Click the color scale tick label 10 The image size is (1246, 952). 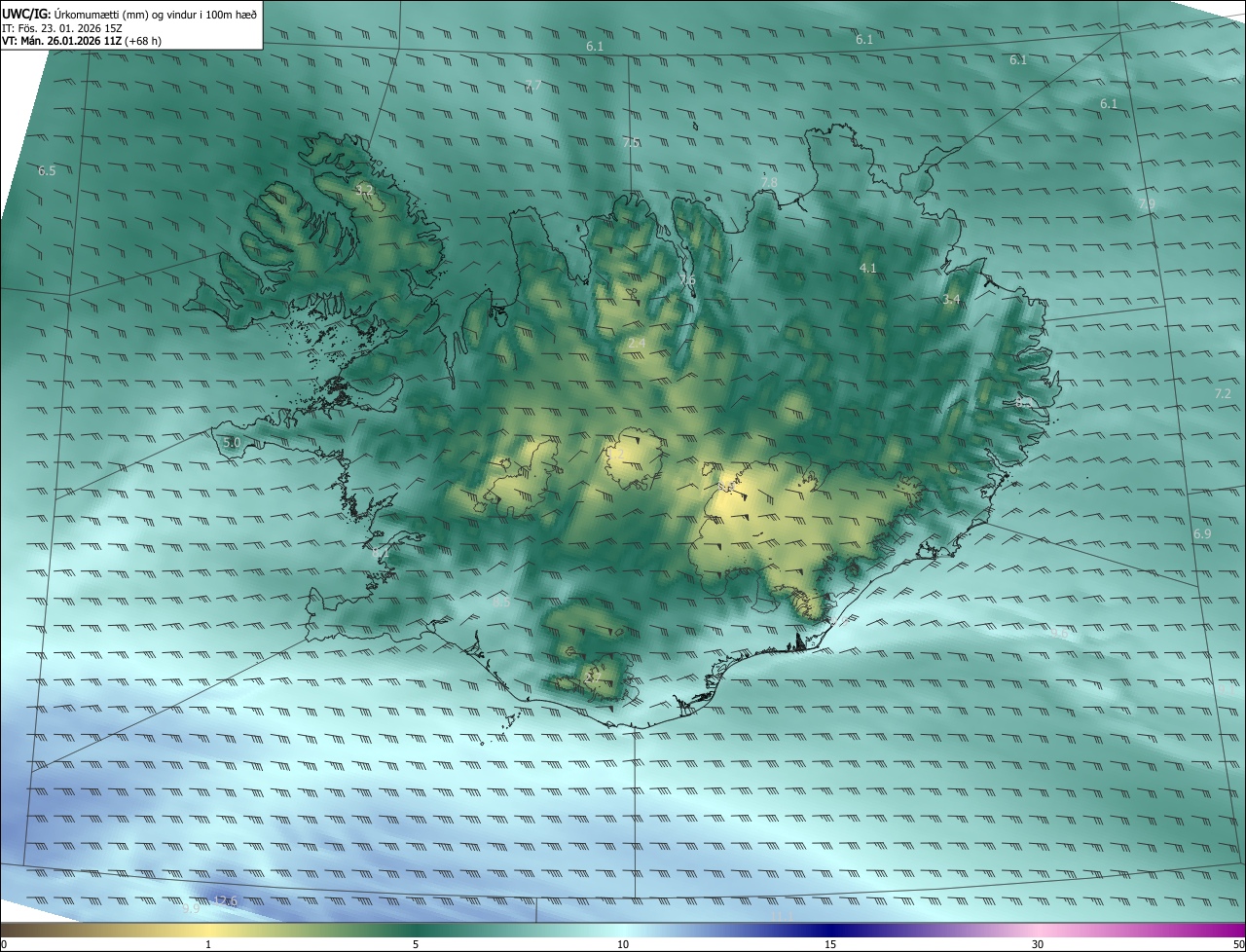click(623, 944)
